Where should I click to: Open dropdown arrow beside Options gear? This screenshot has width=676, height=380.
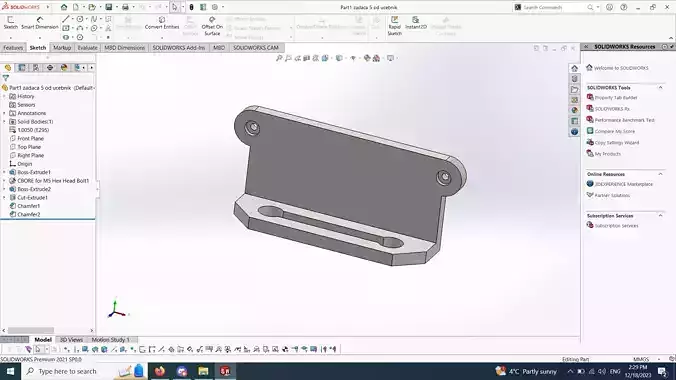223,7
